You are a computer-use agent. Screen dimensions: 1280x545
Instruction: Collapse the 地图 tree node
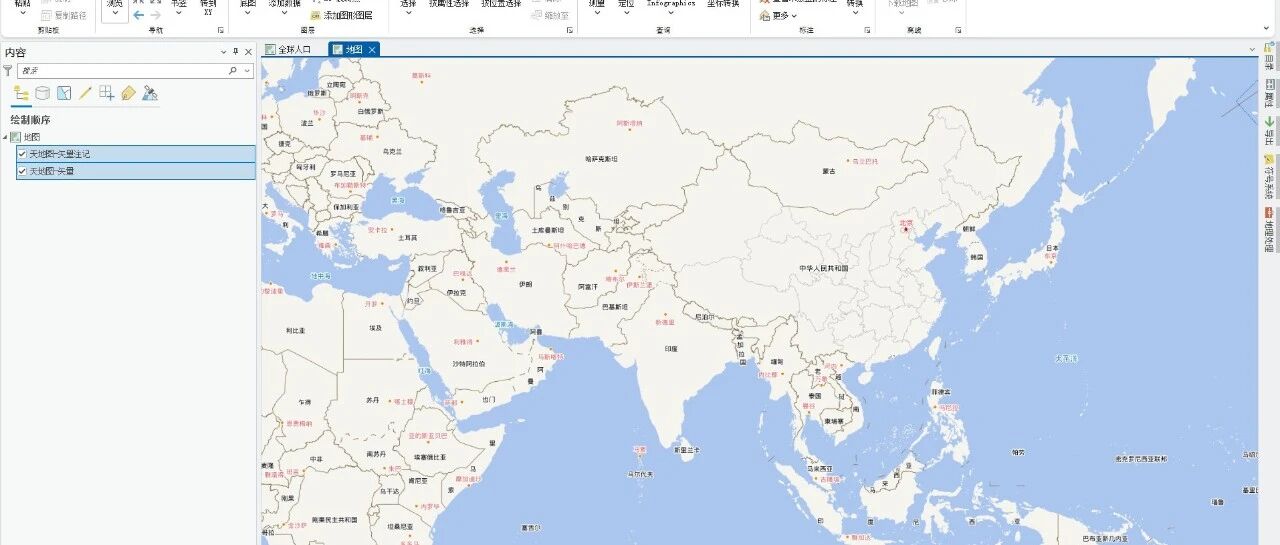(4, 137)
